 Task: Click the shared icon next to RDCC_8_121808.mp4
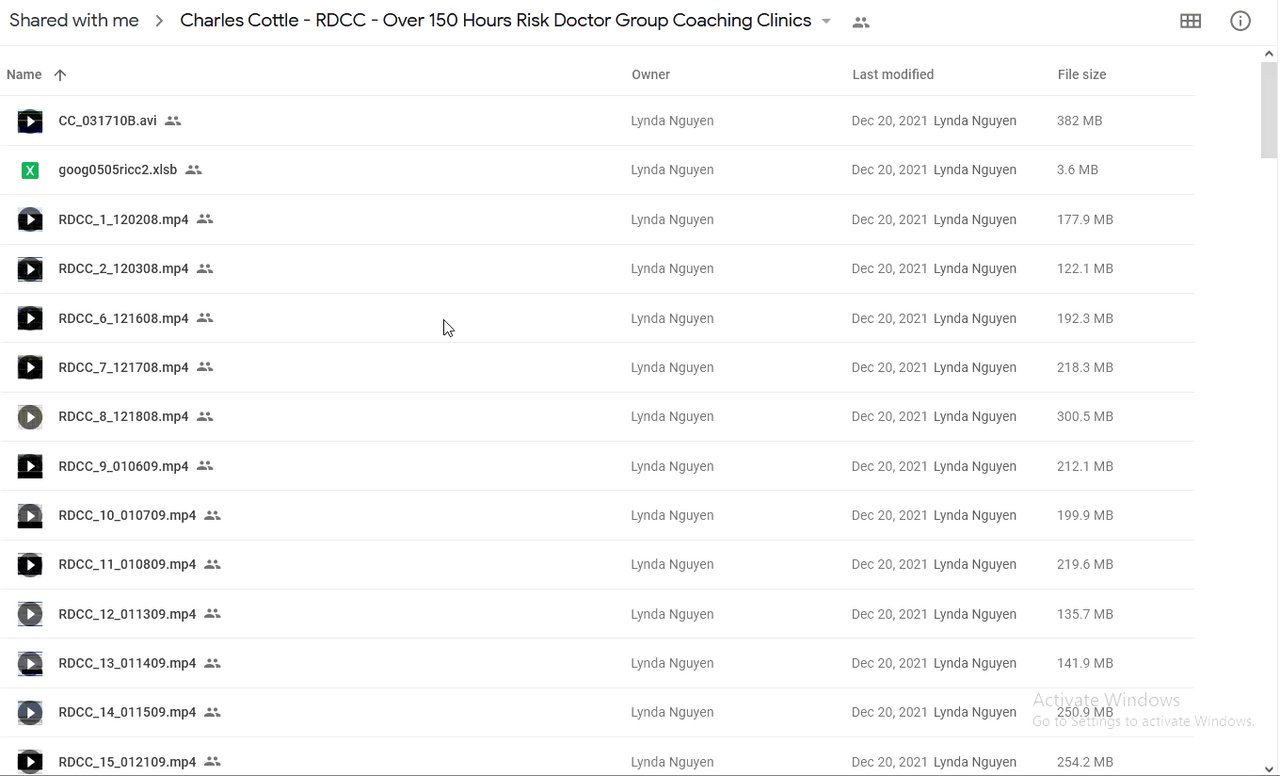coord(205,417)
